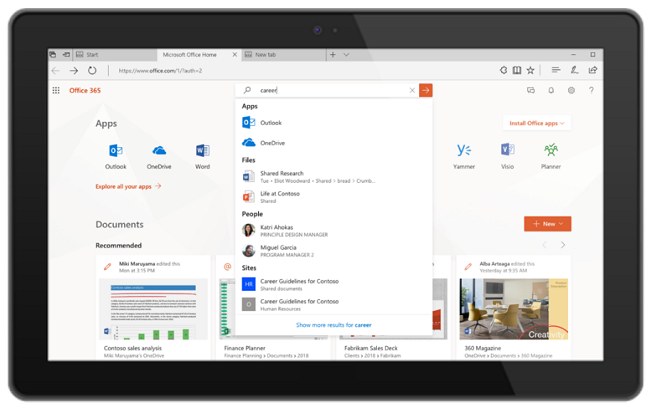The image size is (650, 411).
Task: Open the browser hub lines icon
Action: [556, 70]
